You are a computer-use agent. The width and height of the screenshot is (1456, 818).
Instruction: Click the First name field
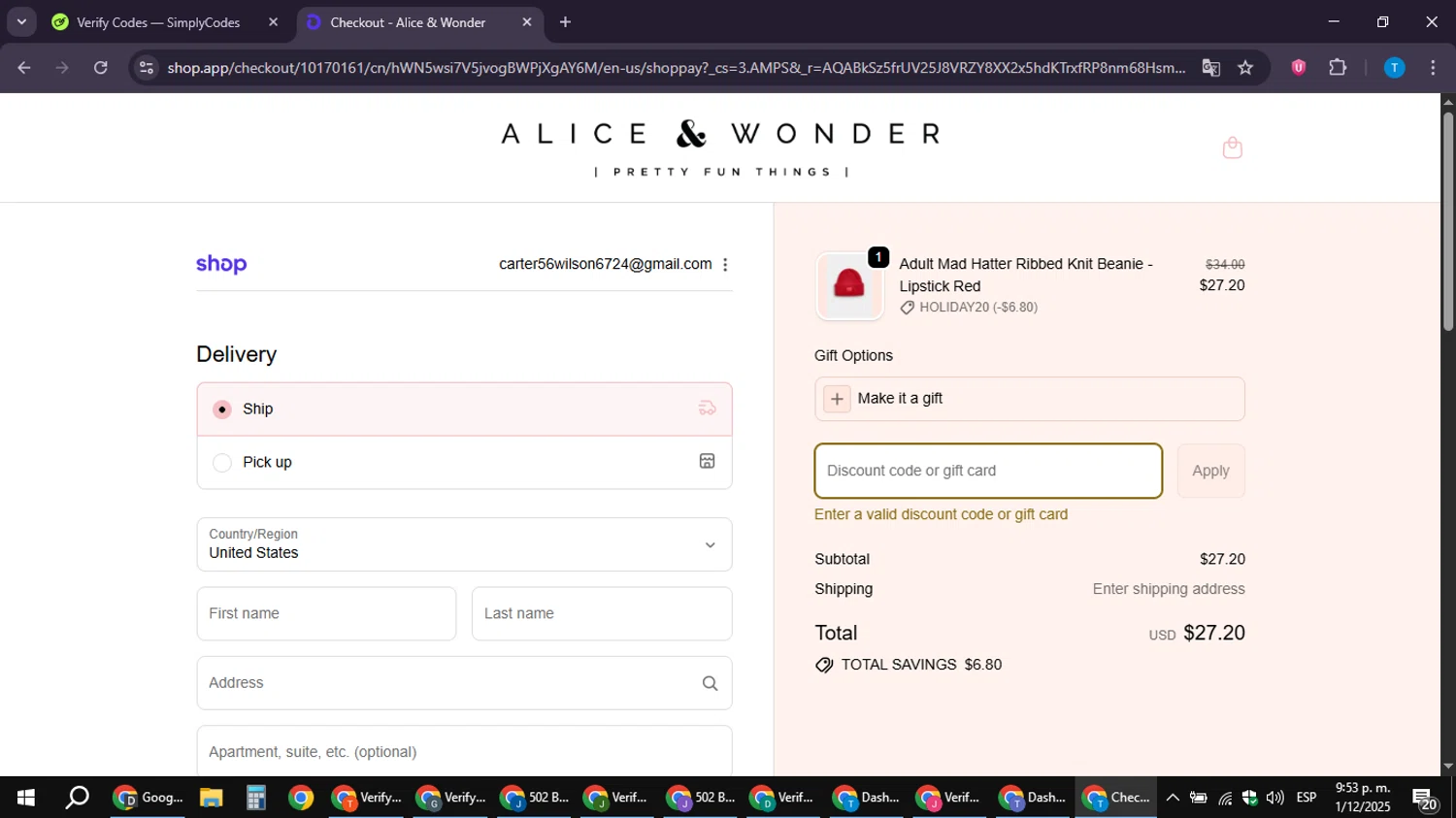tap(326, 613)
